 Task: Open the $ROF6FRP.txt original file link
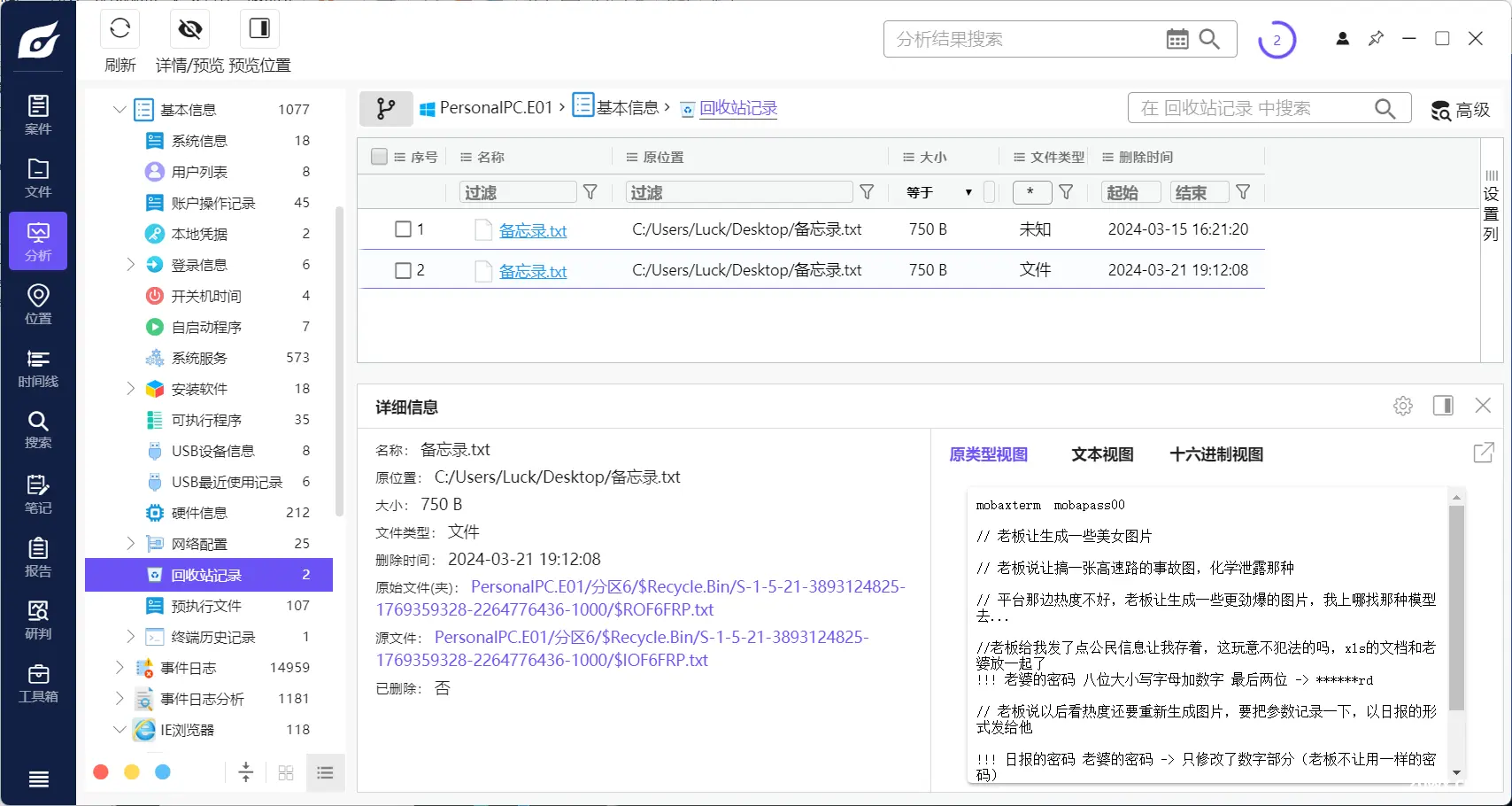coord(641,598)
